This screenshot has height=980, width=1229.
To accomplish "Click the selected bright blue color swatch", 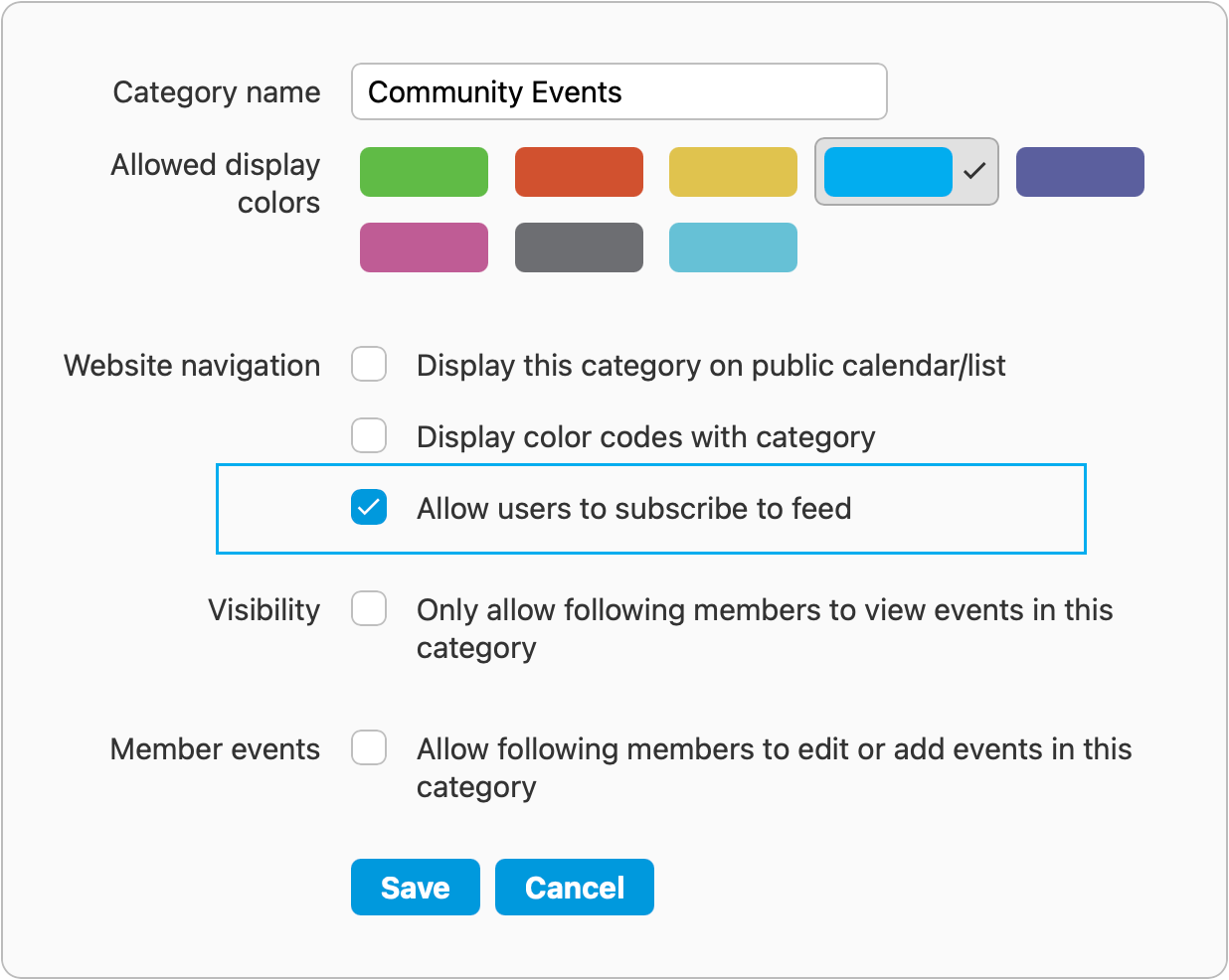I will 888,172.
